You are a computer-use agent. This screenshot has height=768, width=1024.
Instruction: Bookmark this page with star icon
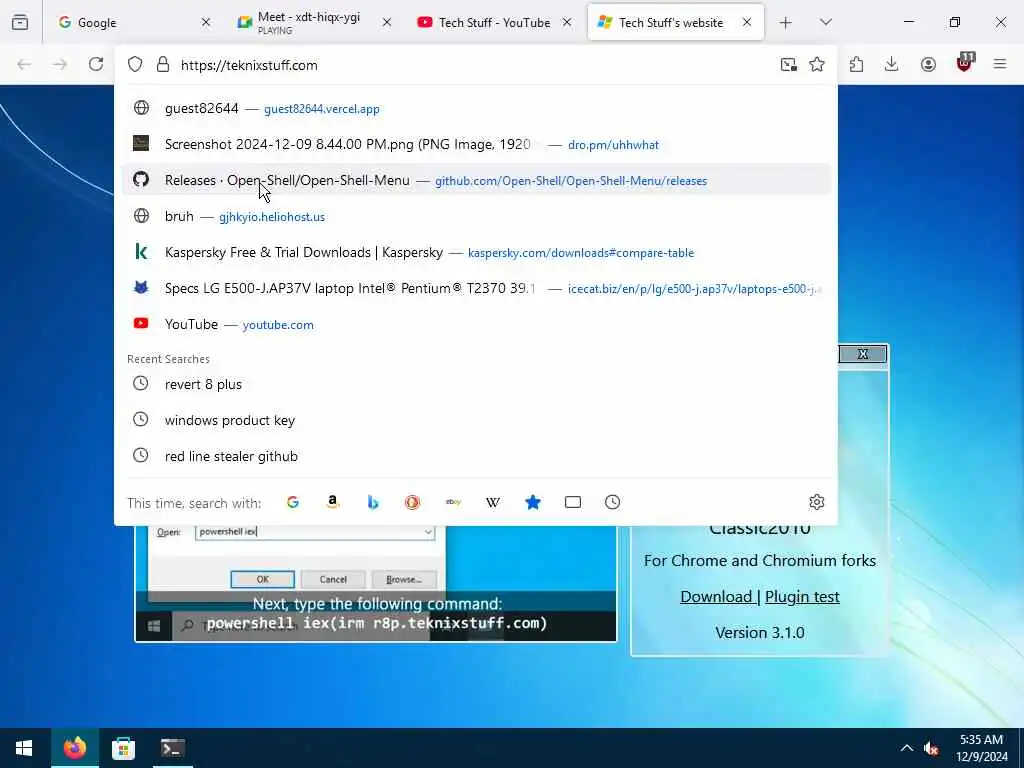tap(817, 64)
